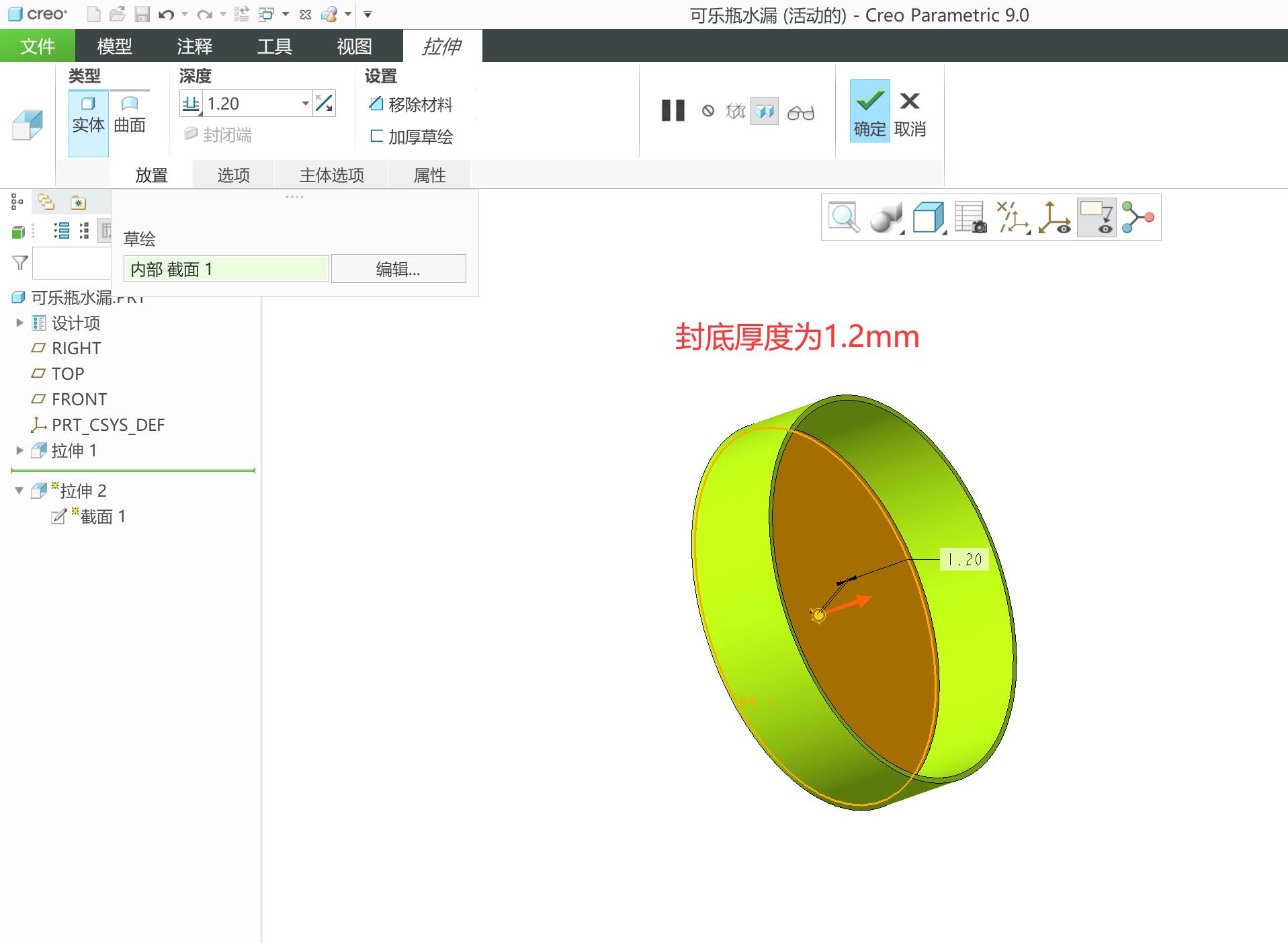1288x943 pixels.
Task: Confirm the extrude with 确定
Action: coord(869,111)
